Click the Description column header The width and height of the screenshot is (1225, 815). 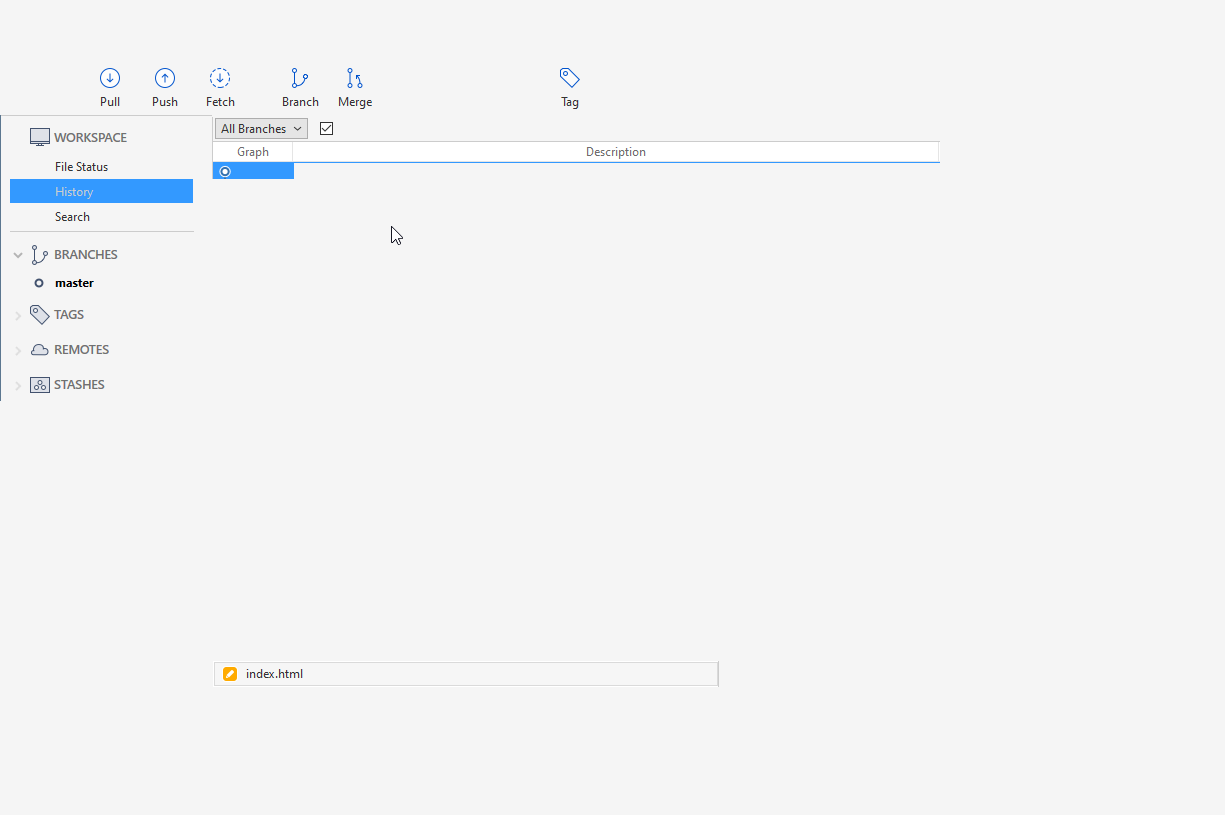tap(616, 152)
